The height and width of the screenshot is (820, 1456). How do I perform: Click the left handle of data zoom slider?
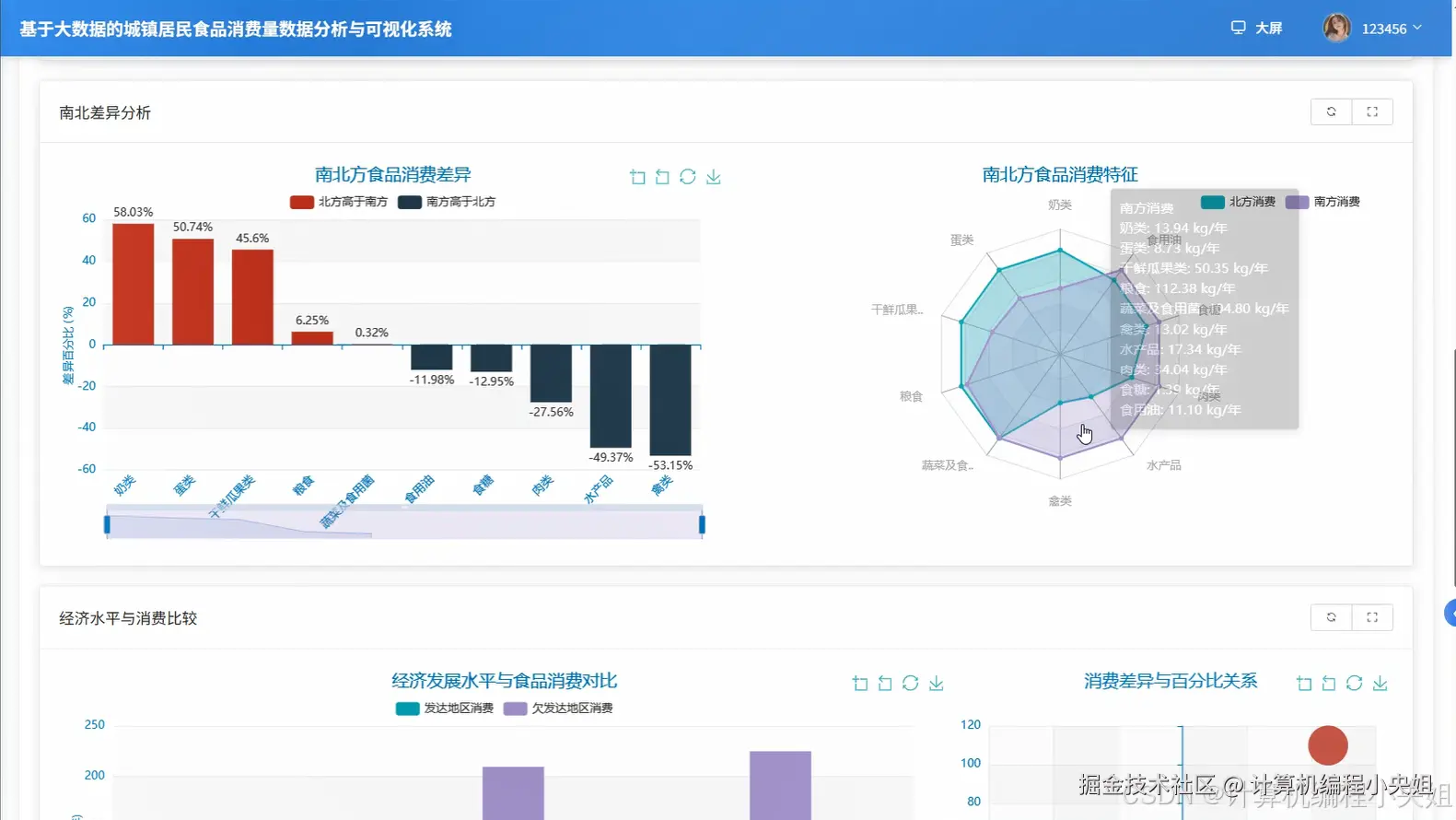(x=107, y=524)
